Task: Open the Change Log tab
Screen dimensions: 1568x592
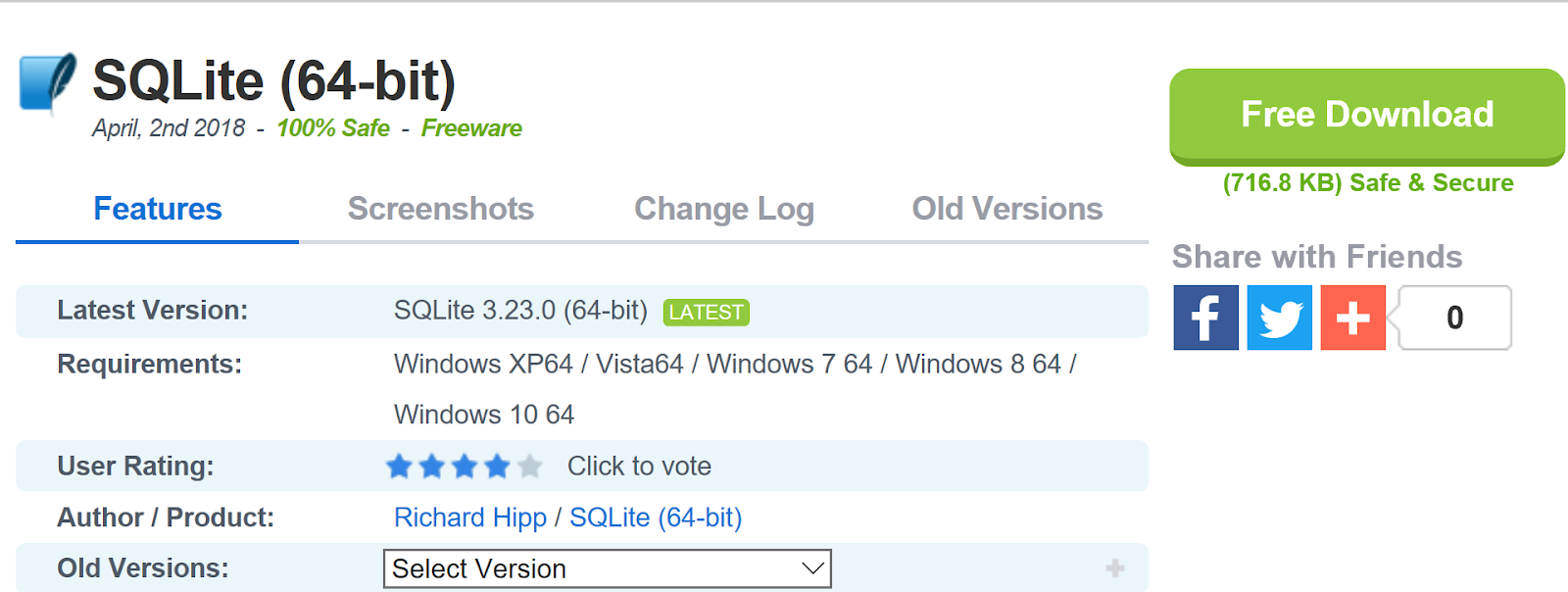Action: coord(724,209)
